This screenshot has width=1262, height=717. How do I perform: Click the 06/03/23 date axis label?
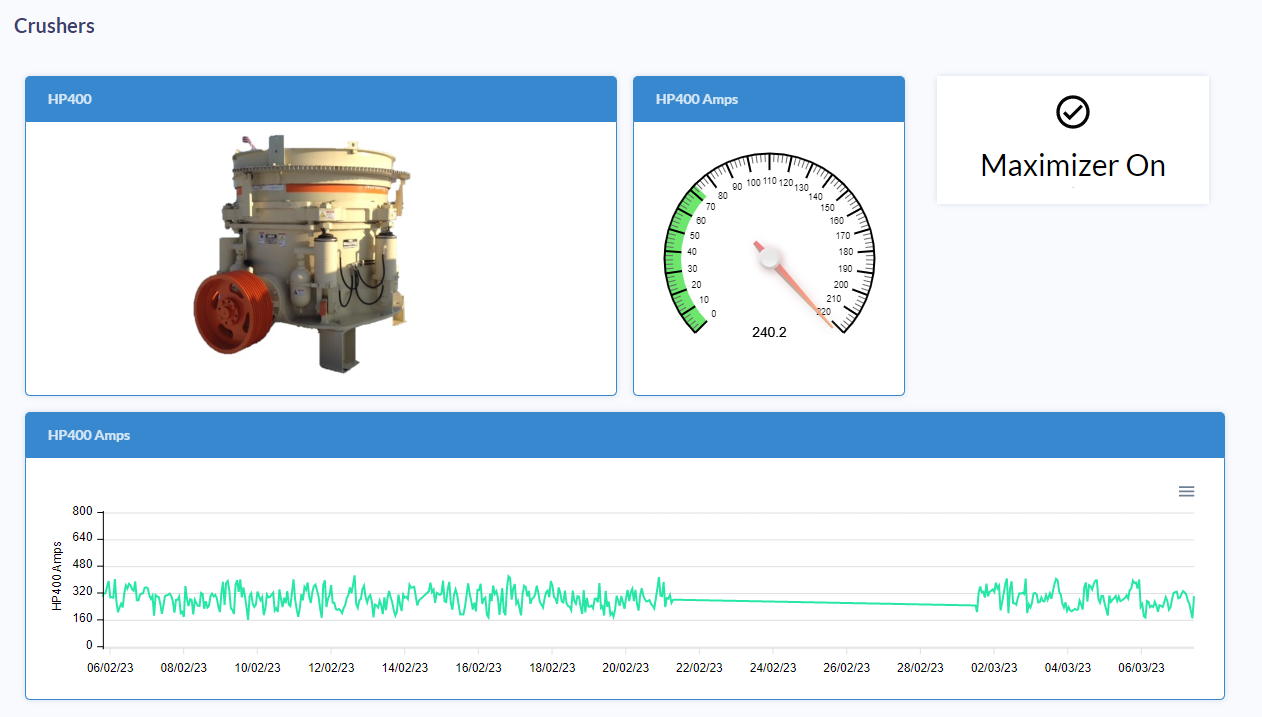coord(1142,667)
